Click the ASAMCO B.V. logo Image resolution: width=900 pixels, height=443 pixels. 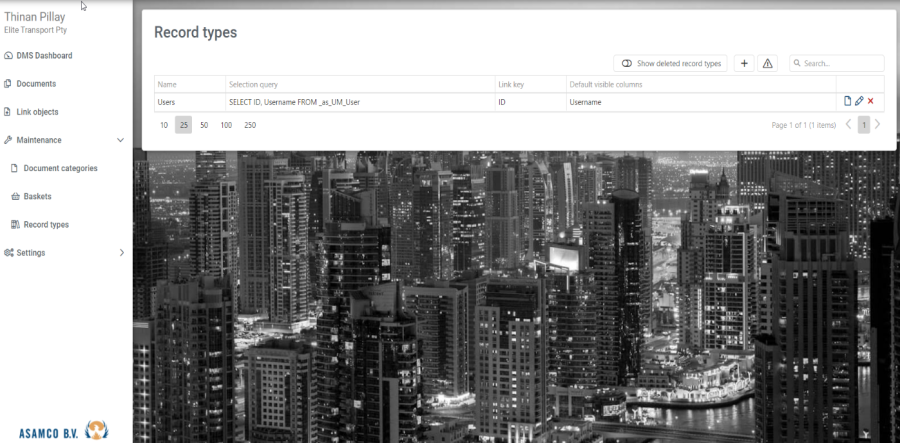64,431
